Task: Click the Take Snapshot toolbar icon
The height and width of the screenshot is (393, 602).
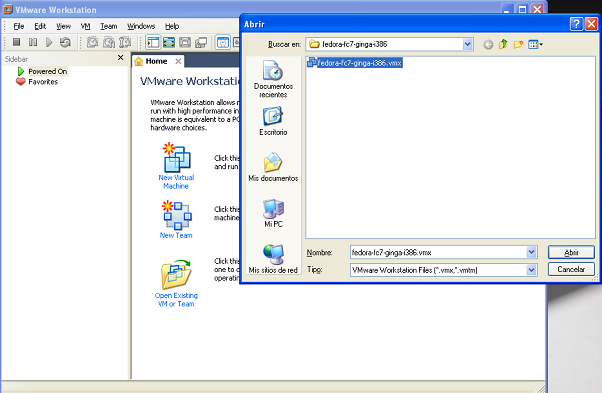Action: pyautogui.click(x=92, y=42)
